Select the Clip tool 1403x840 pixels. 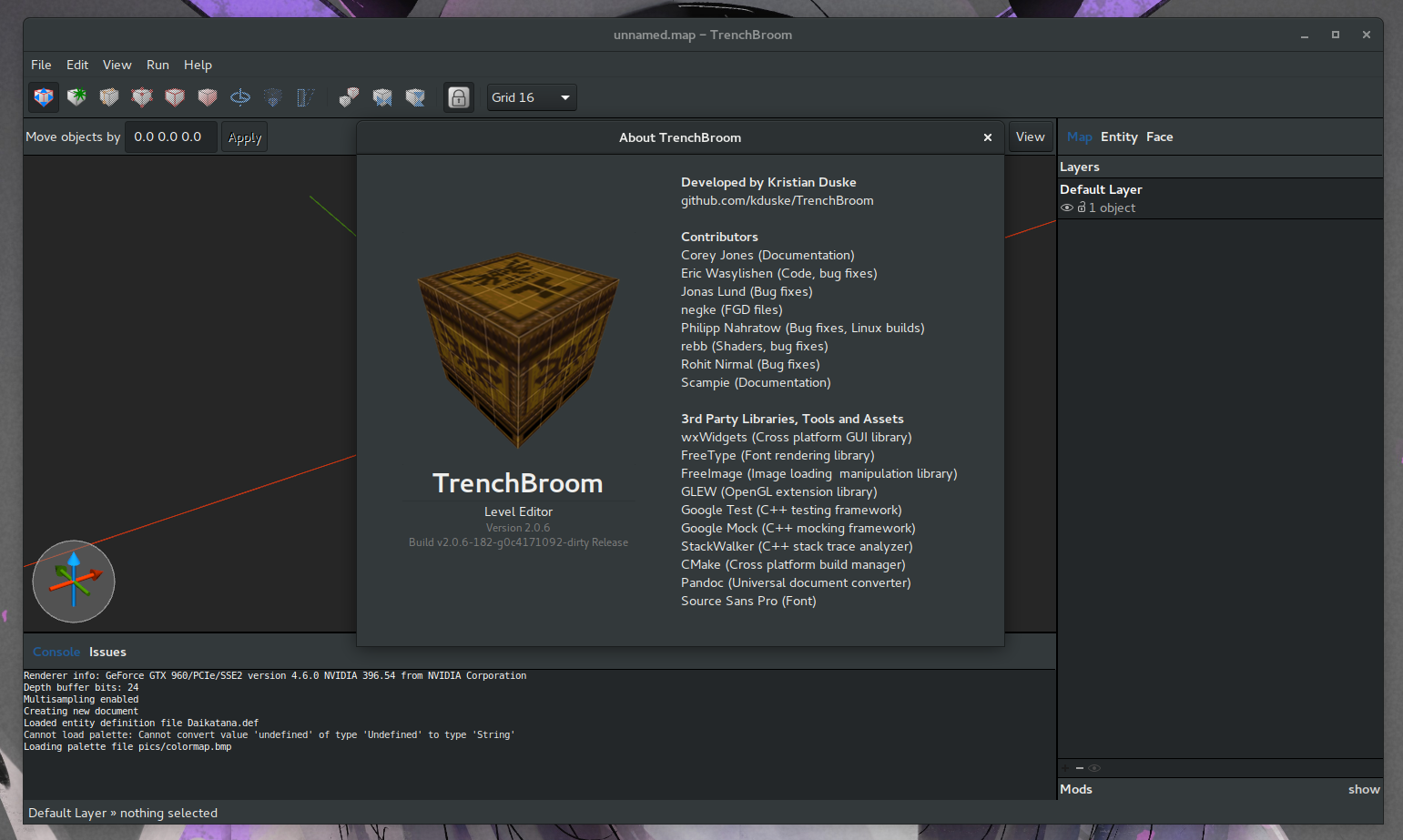(x=108, y=97)
